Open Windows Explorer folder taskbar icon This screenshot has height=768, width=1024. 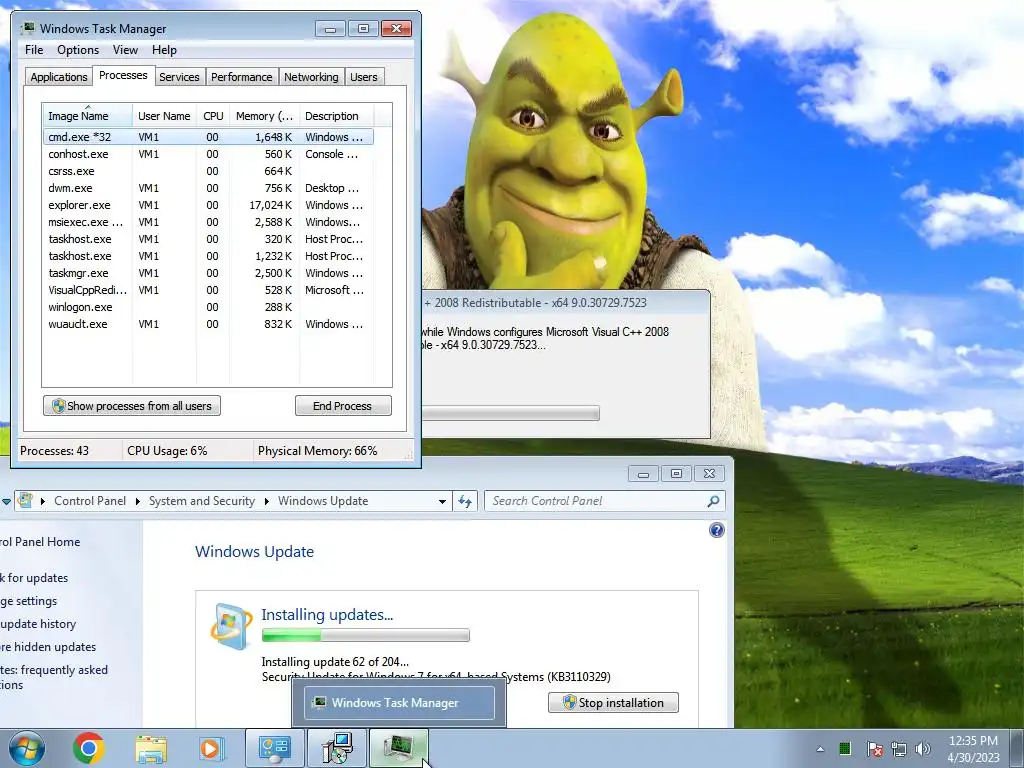pyautogui.click(x=151, y=749)
